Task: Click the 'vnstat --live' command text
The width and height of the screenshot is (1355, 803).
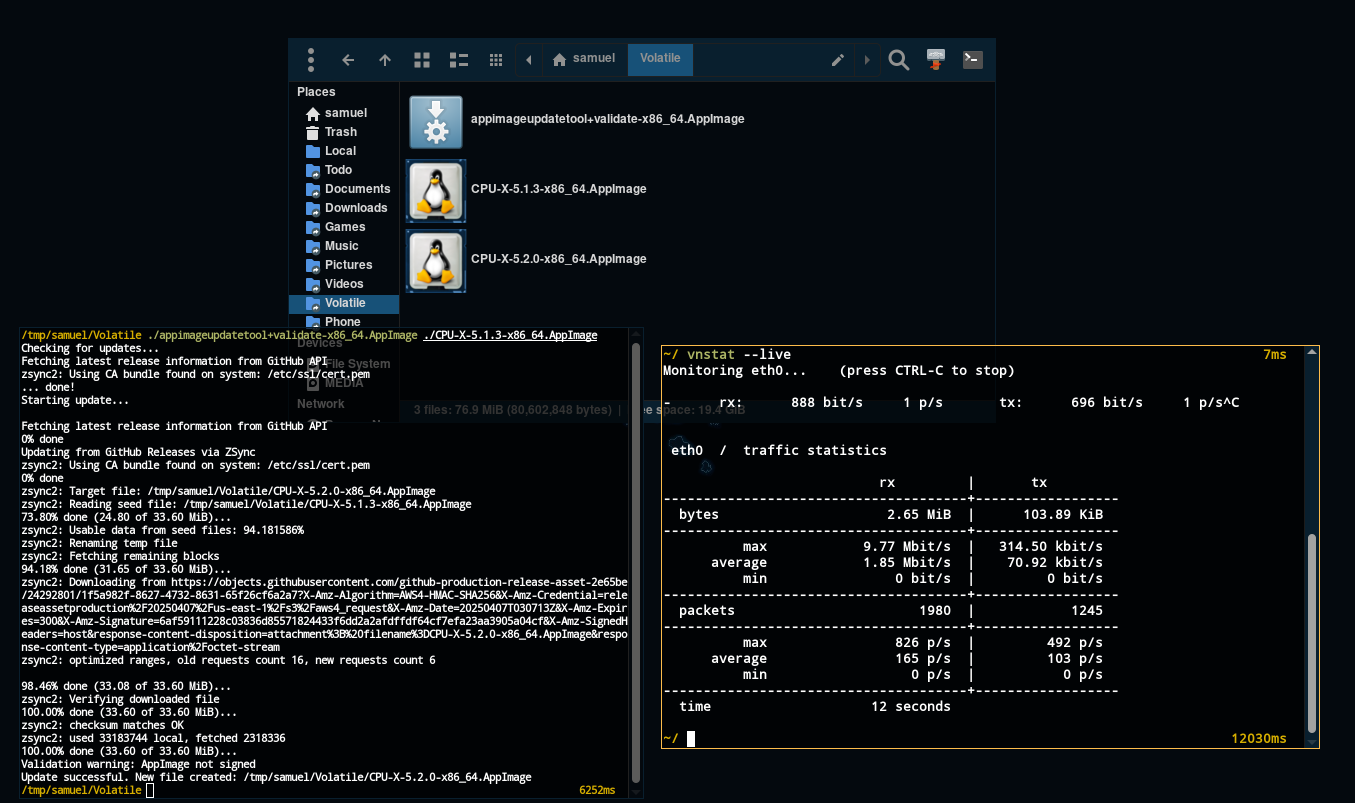Action: (x=739, y=354)
